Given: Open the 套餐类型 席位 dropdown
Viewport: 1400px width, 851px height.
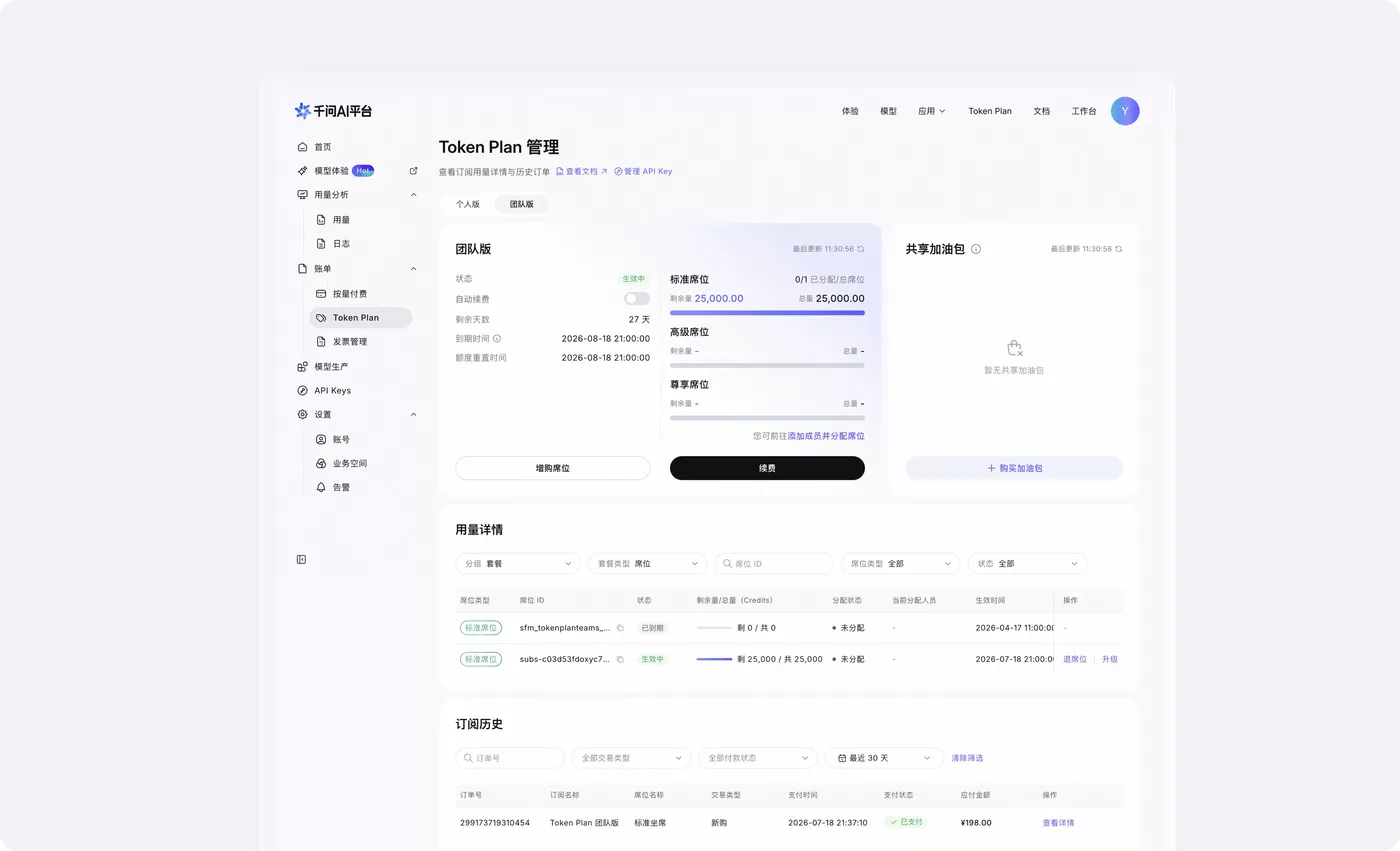Looking at the screenshot, I should coord(647,564).
